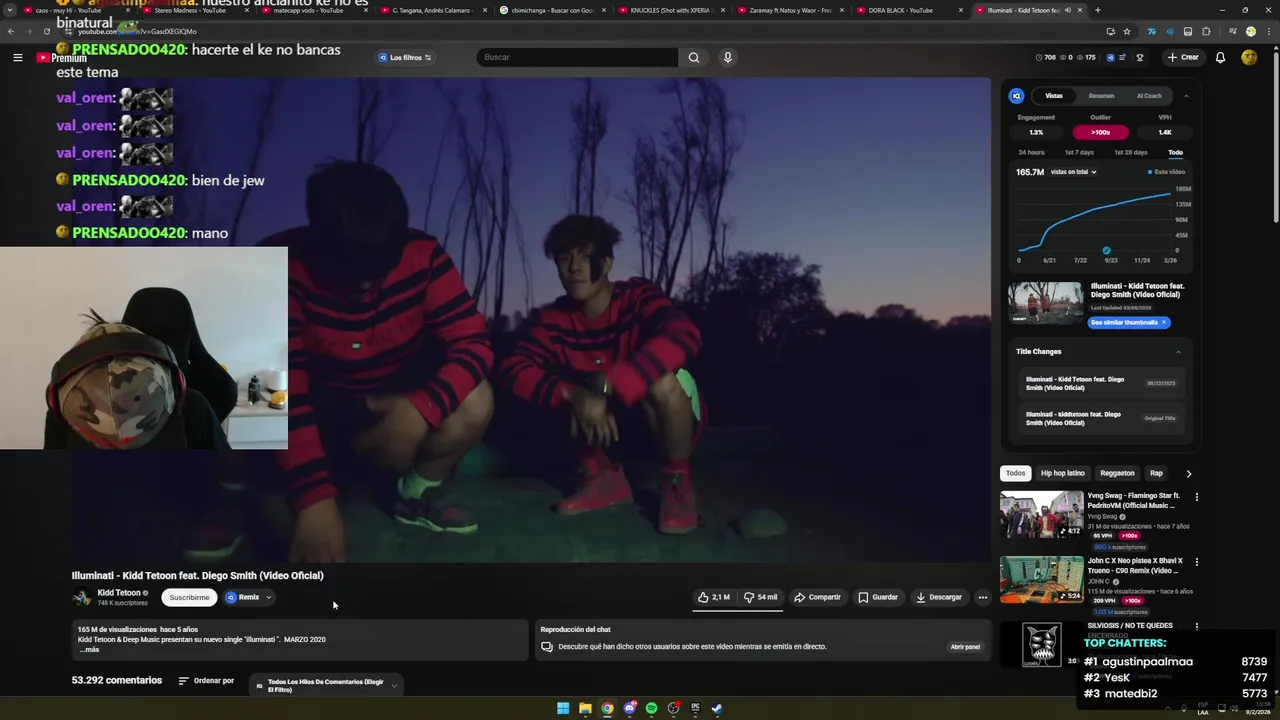
Task: Open Yvng Swag Flamingo Star thumbnail
Action: pyautogui.click(x=1041, y=515)
